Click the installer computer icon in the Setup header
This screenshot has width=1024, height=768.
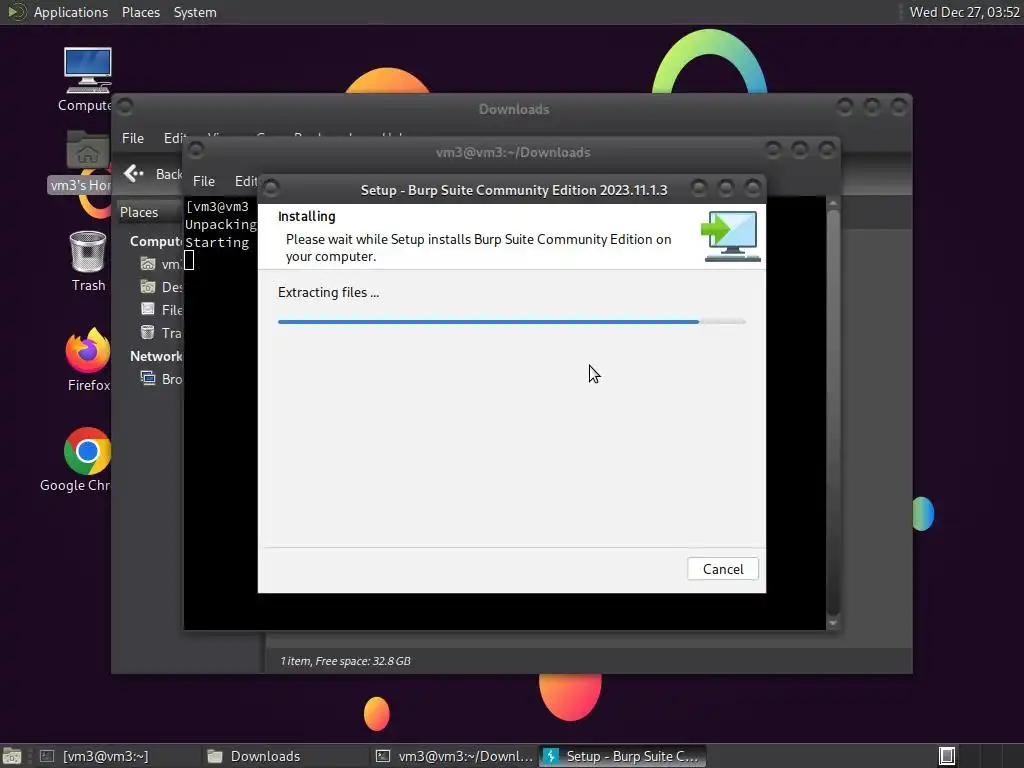click(730, 236)
